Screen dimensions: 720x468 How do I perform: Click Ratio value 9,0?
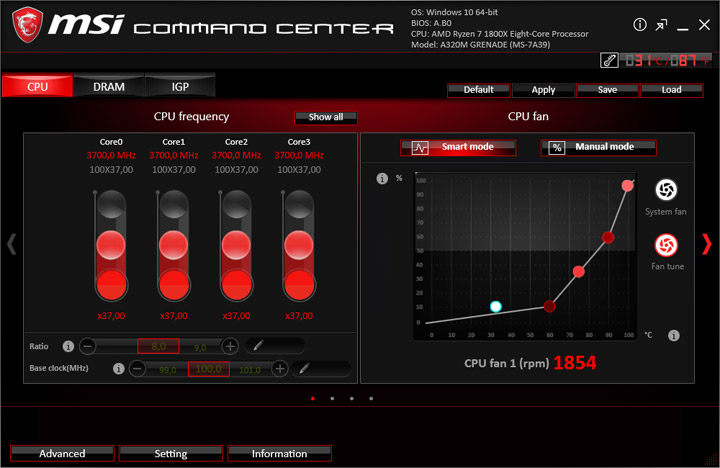coord(200,348)
